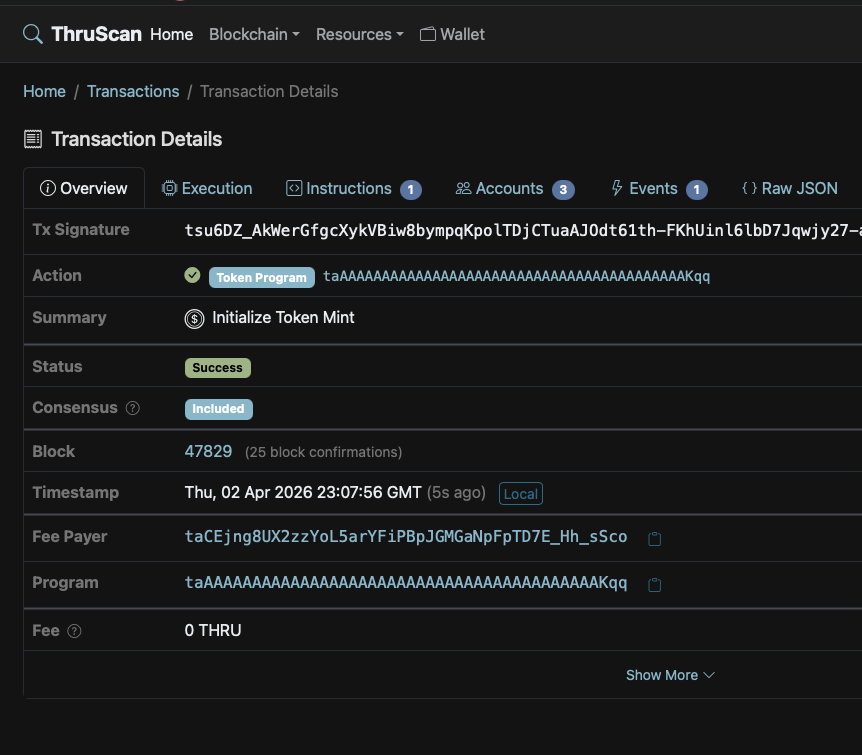The image size is (862, 755).
Task: Click the Overview info icon
Action: [48, 188]
